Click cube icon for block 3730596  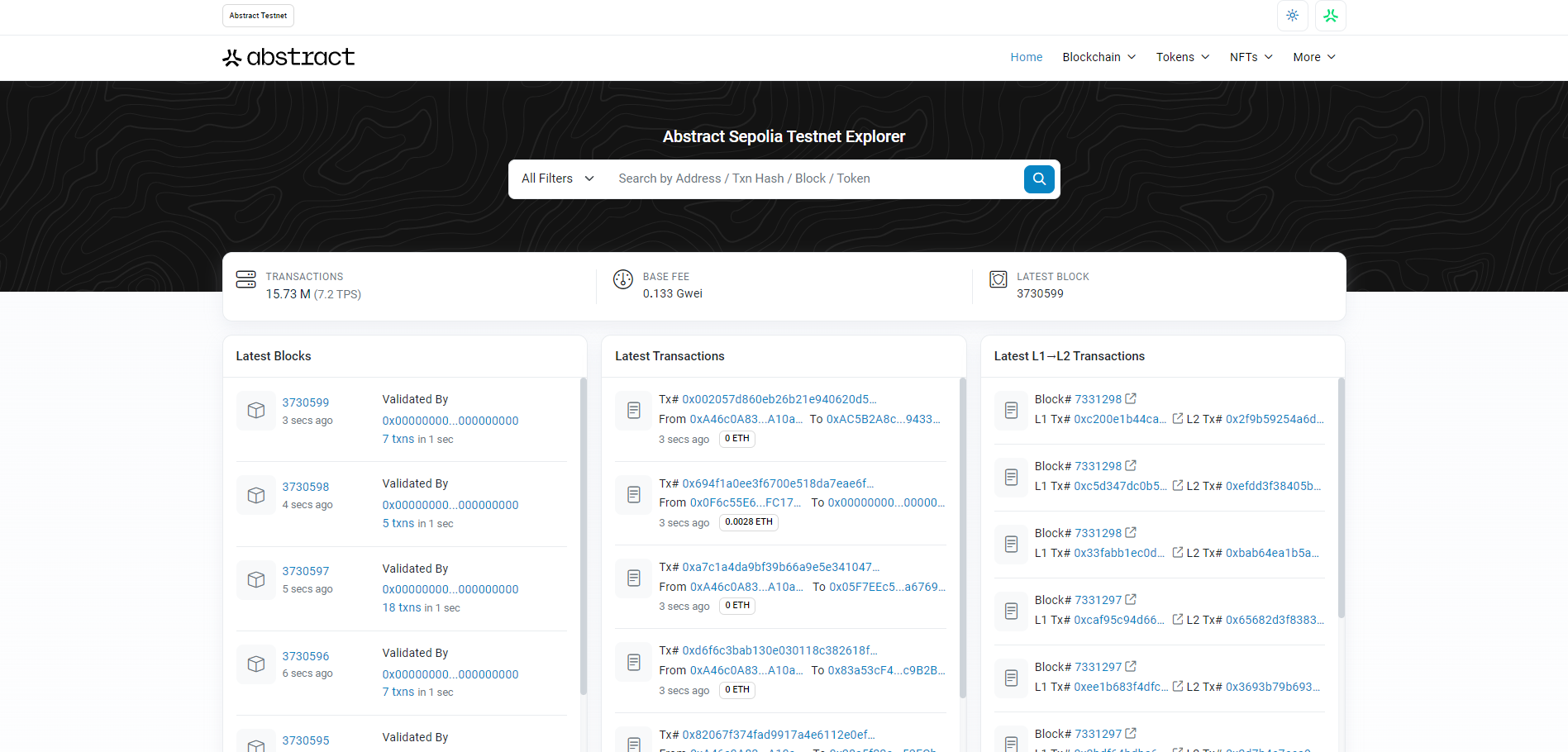click(x=256, y=664)
